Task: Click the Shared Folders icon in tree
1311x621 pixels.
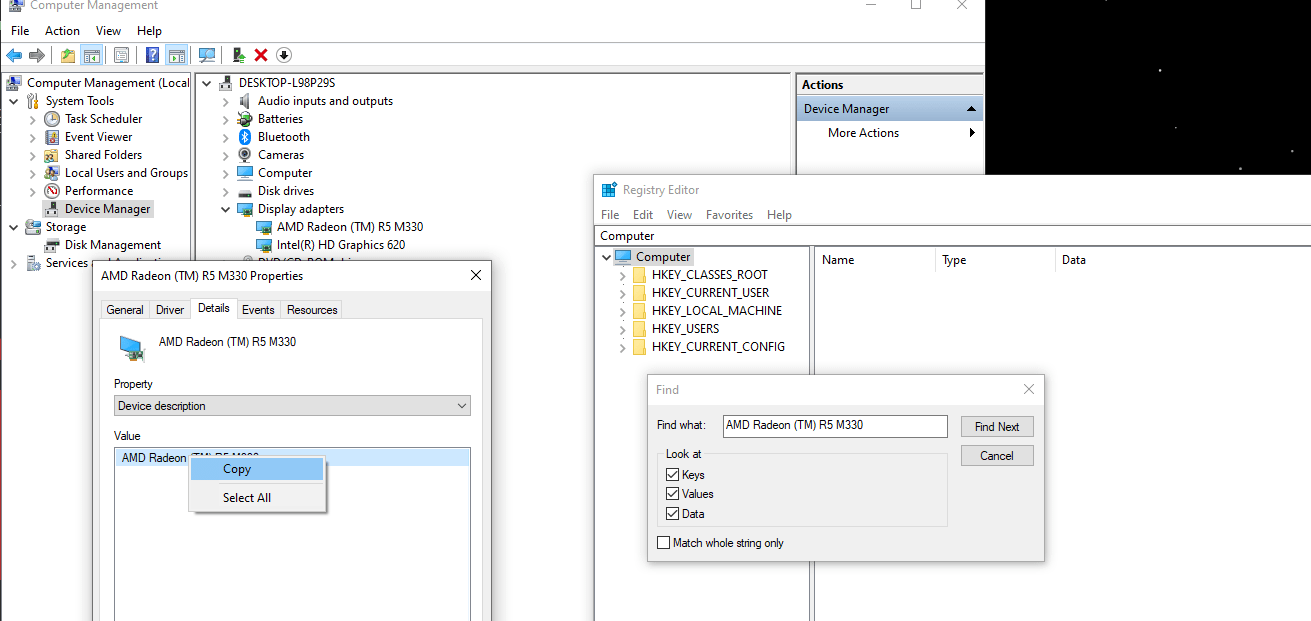Action: coord(52,155)
